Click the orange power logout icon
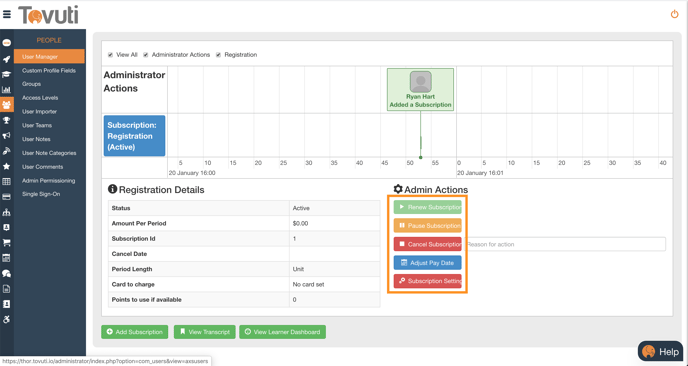This screenshot has height=366, width=688. pos(674,14)
